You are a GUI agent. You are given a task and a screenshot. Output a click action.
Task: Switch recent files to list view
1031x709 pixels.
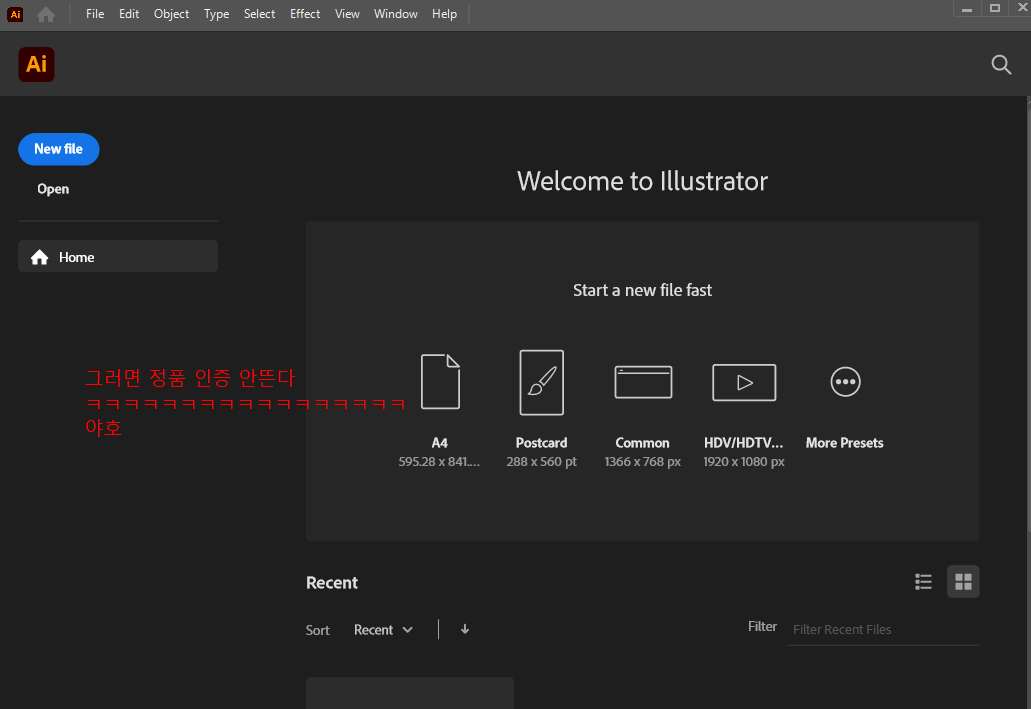tap(923, 581)
